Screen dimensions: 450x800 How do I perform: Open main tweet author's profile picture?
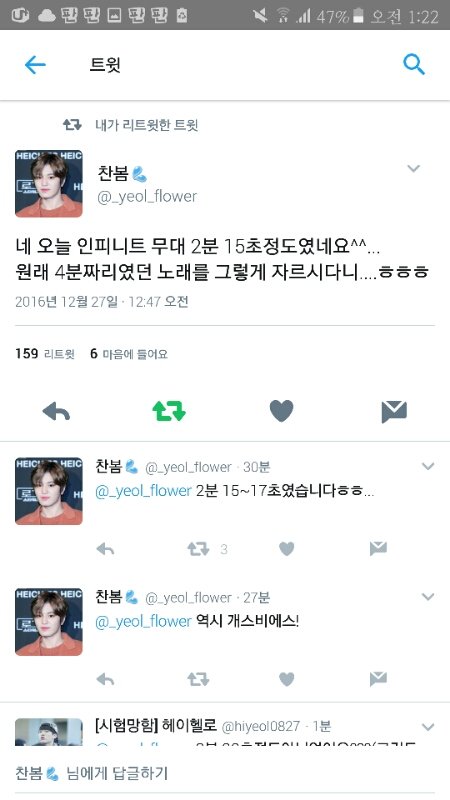coord(48,184)
